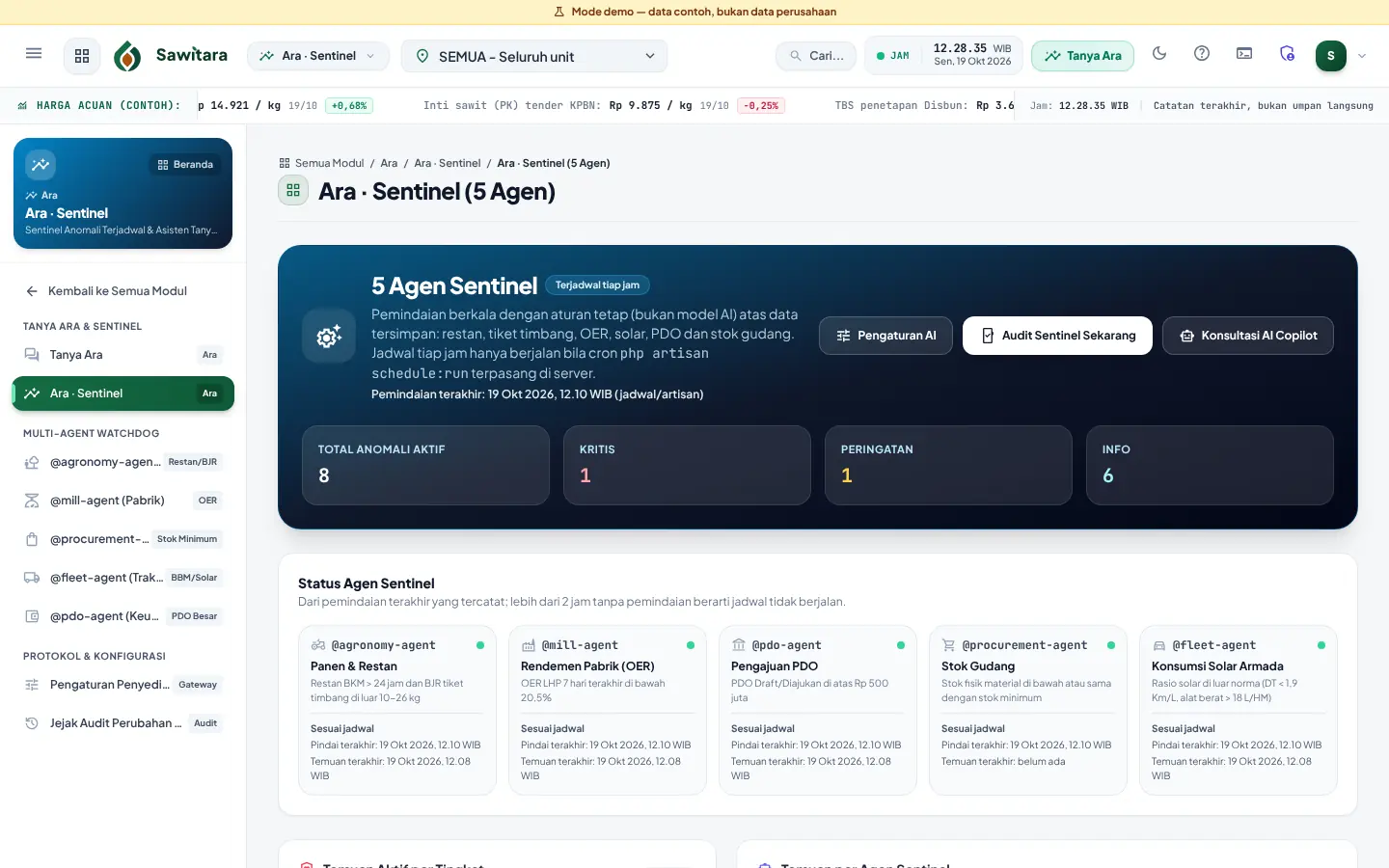Click the factory icon in @mill-agent card
This screenshot has width=1389, height=868.
click(529, 645)
